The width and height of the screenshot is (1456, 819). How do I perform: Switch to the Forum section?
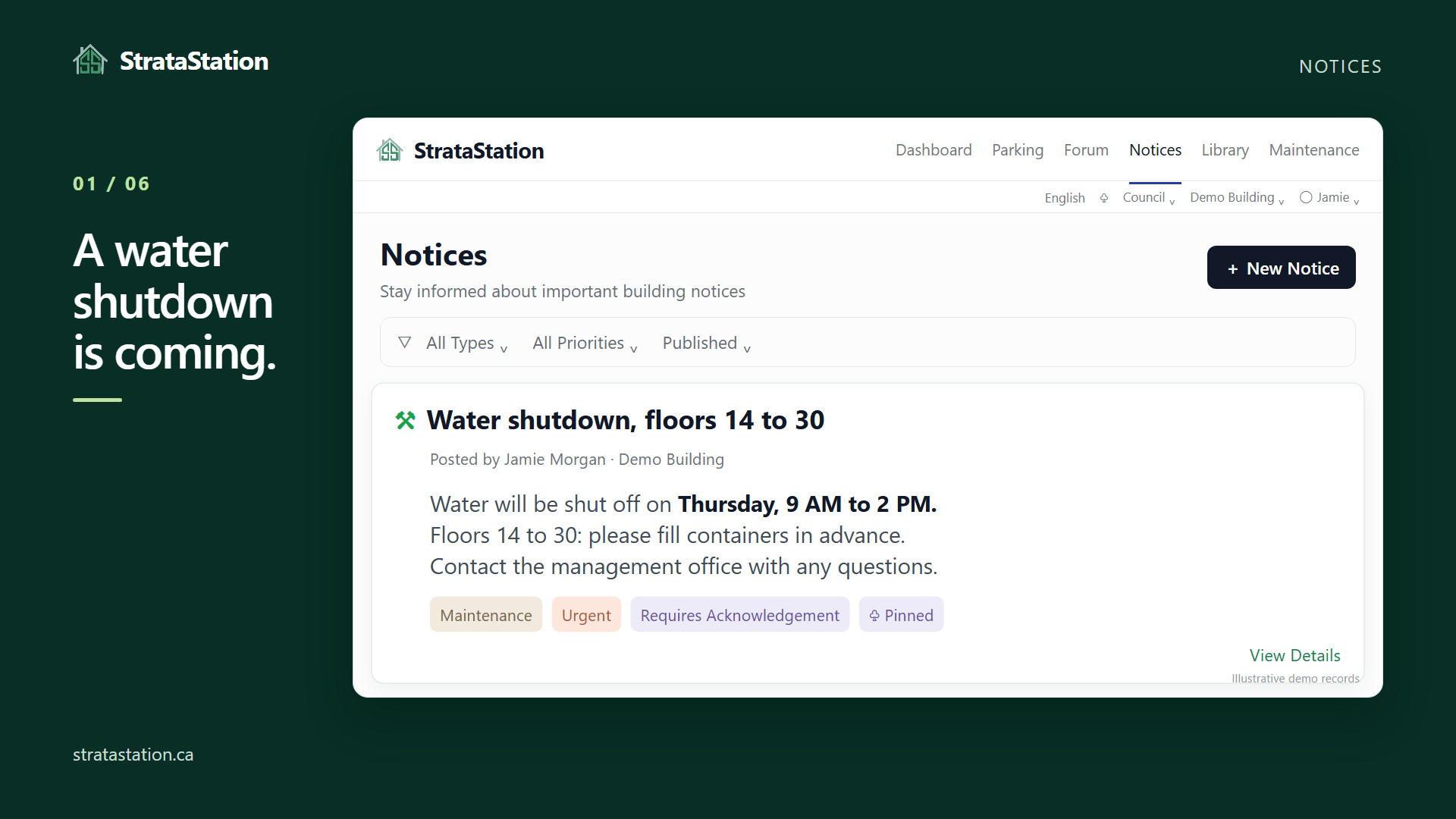[x=1086, y=150]
